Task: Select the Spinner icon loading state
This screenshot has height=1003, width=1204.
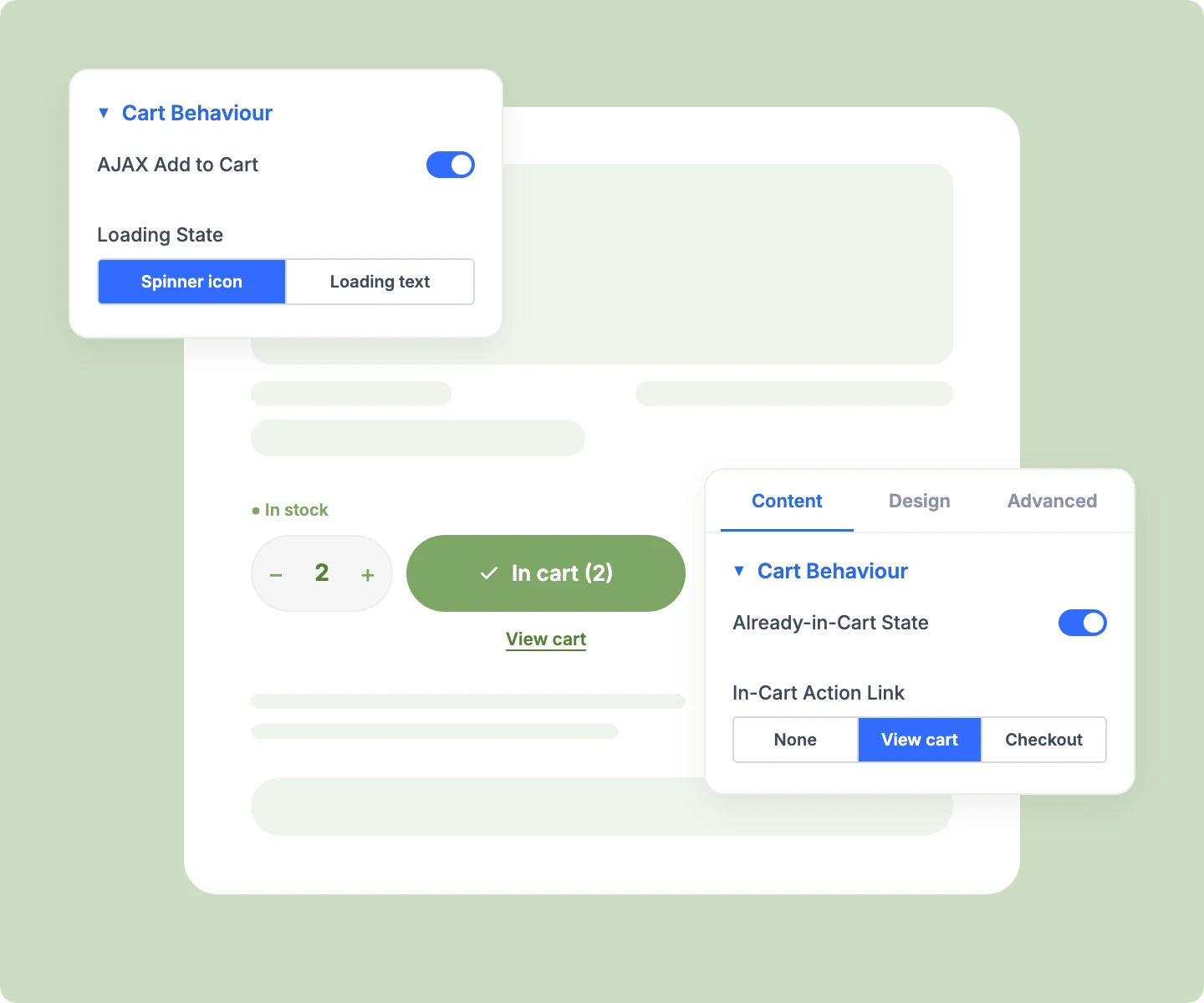Action: (191, 282)
